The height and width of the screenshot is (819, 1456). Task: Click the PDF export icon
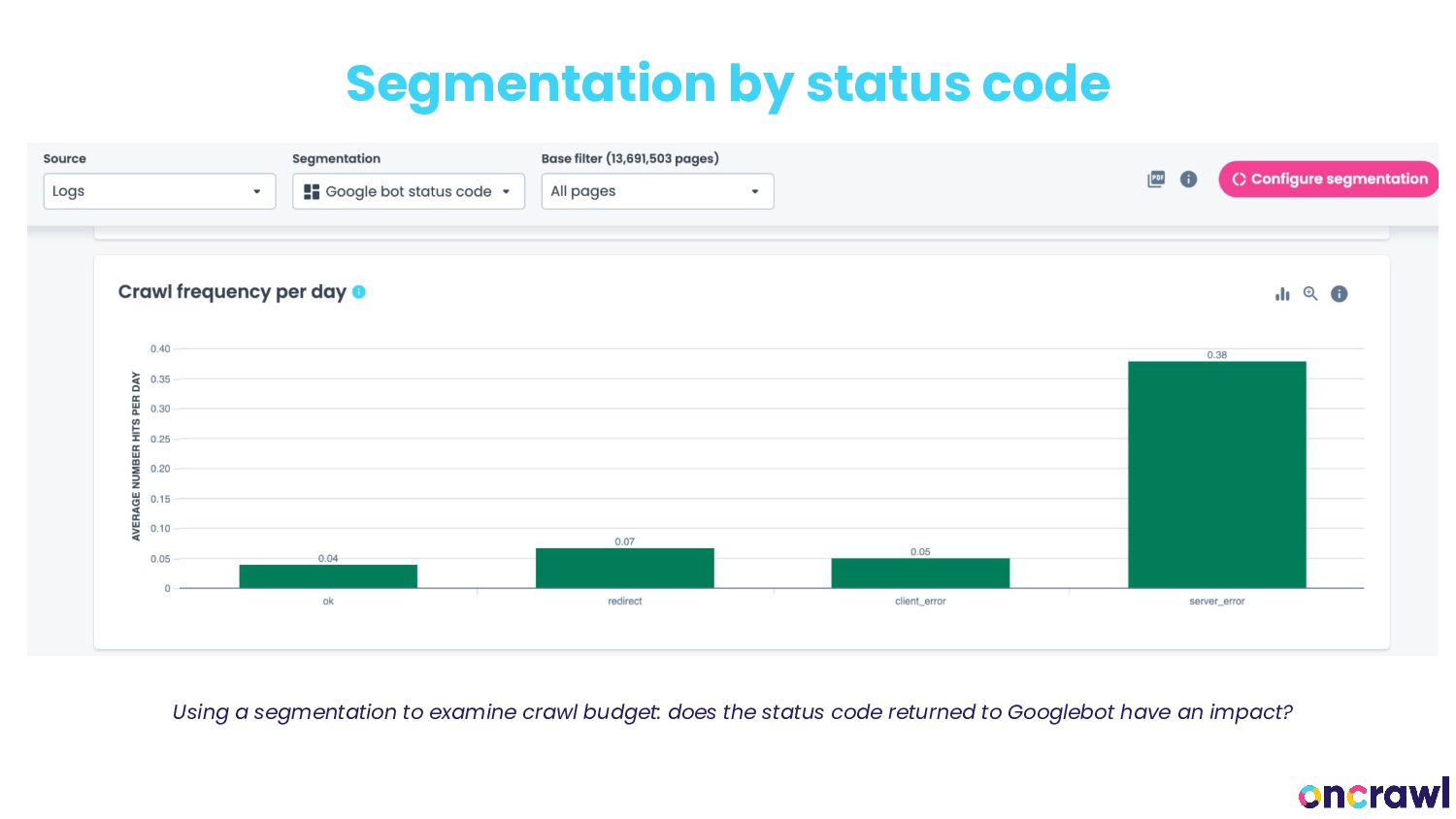[x=1156, y=179]
